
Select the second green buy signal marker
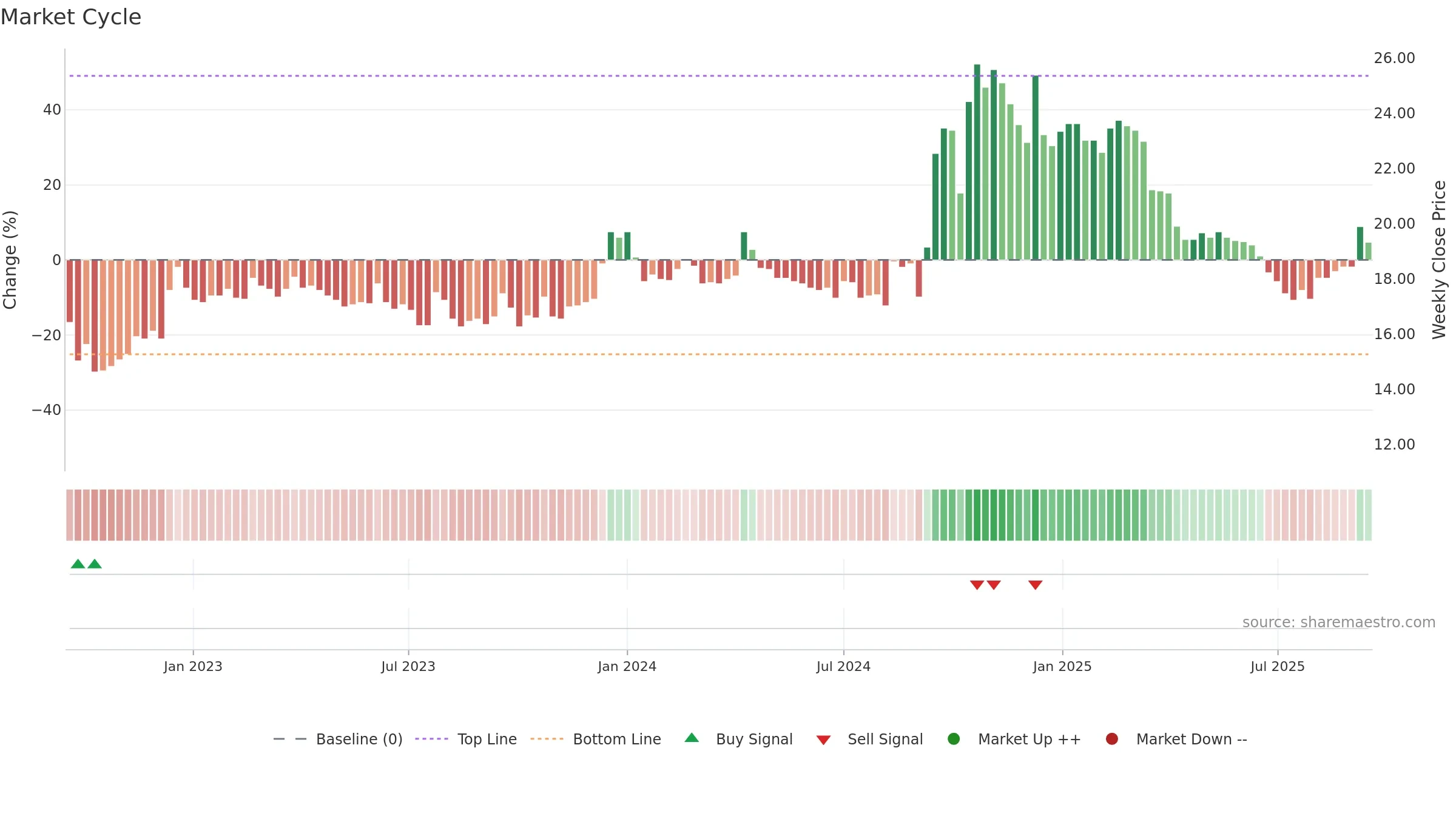(95, 564)
